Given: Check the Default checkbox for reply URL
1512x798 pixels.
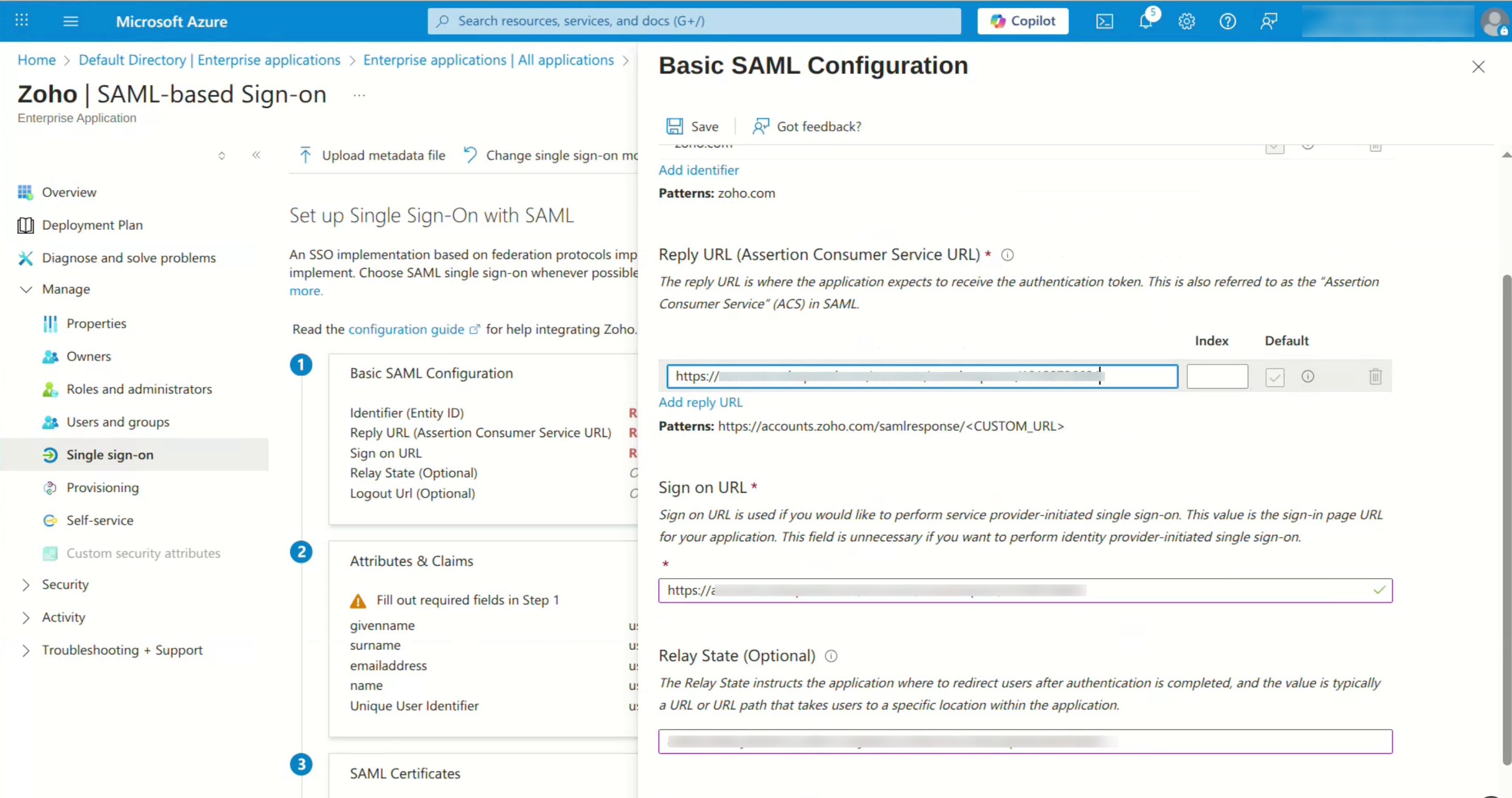Looking at the screenshot, I should point(1274,377).
